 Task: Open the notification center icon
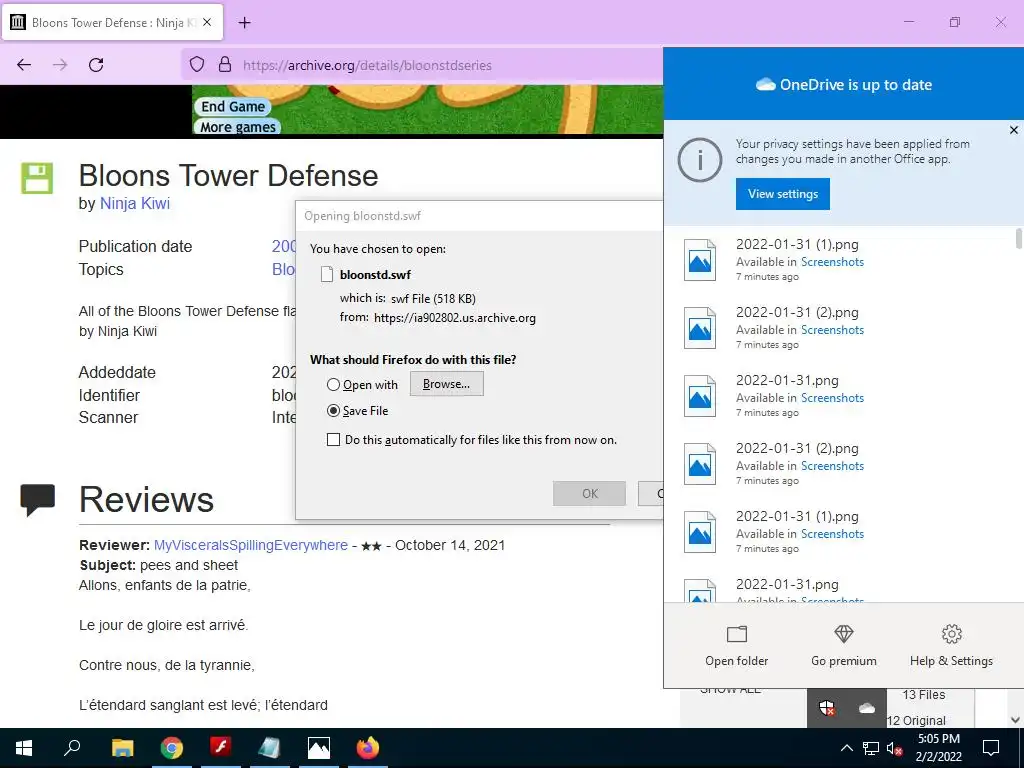click(991, 748)
